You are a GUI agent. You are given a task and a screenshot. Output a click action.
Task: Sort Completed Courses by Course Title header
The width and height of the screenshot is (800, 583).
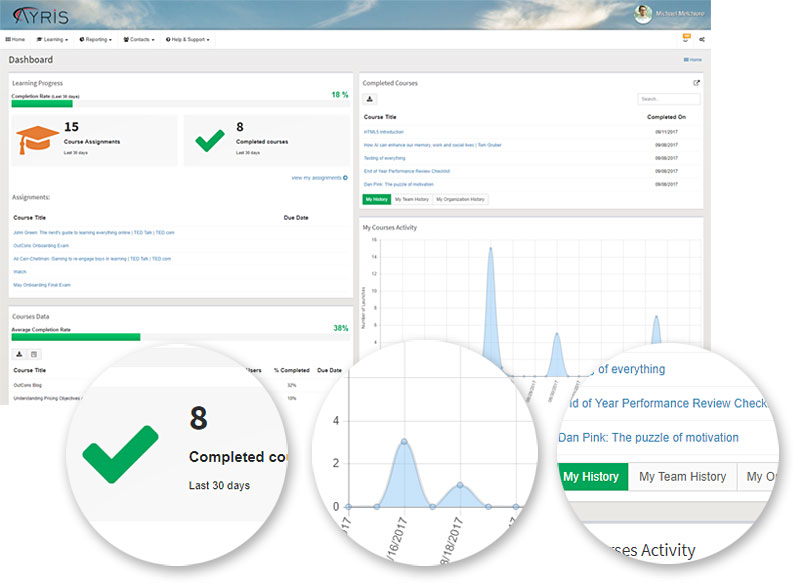point(380,117)
